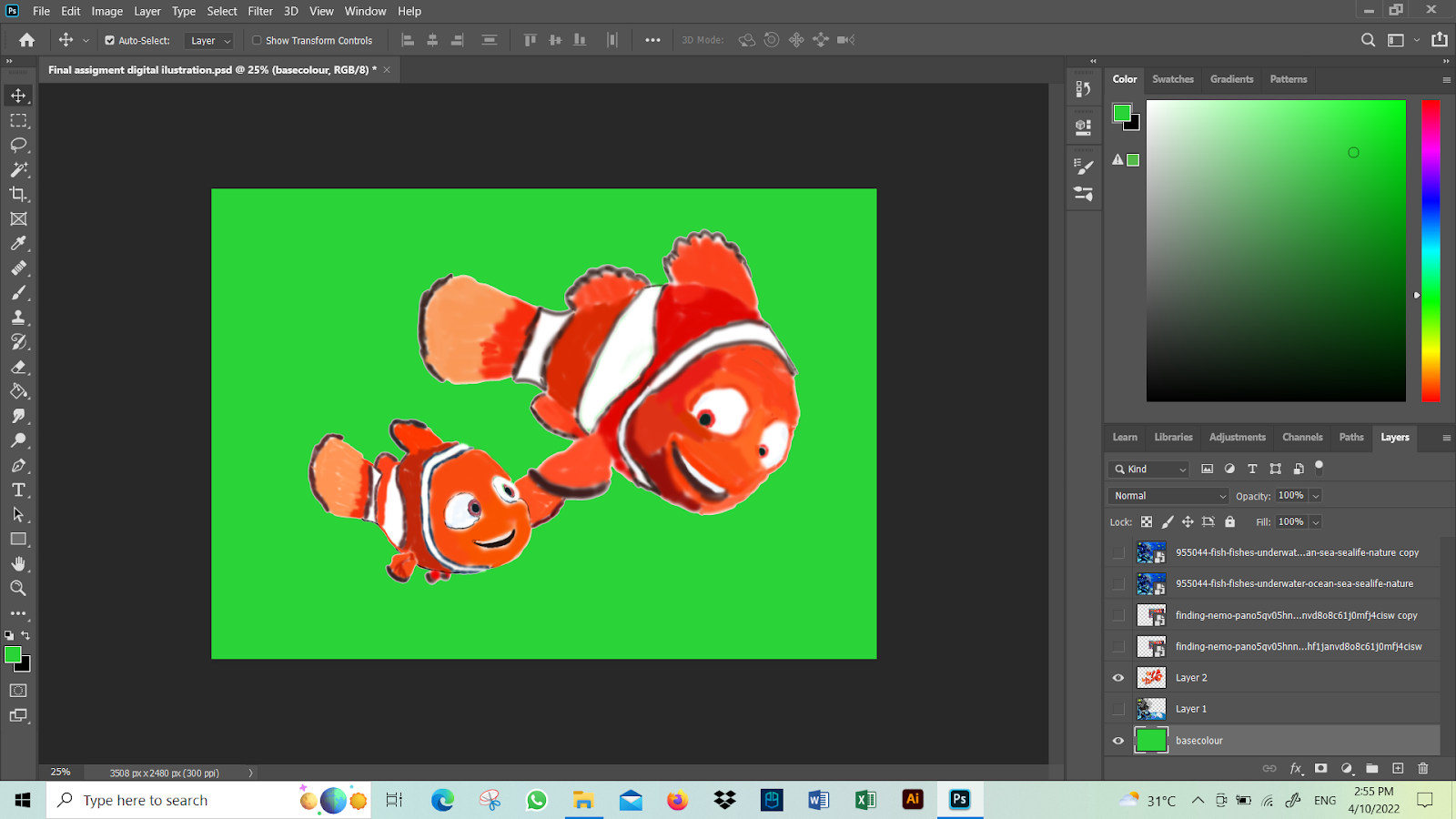Click the Windows Start button

[x=23, y=800]
